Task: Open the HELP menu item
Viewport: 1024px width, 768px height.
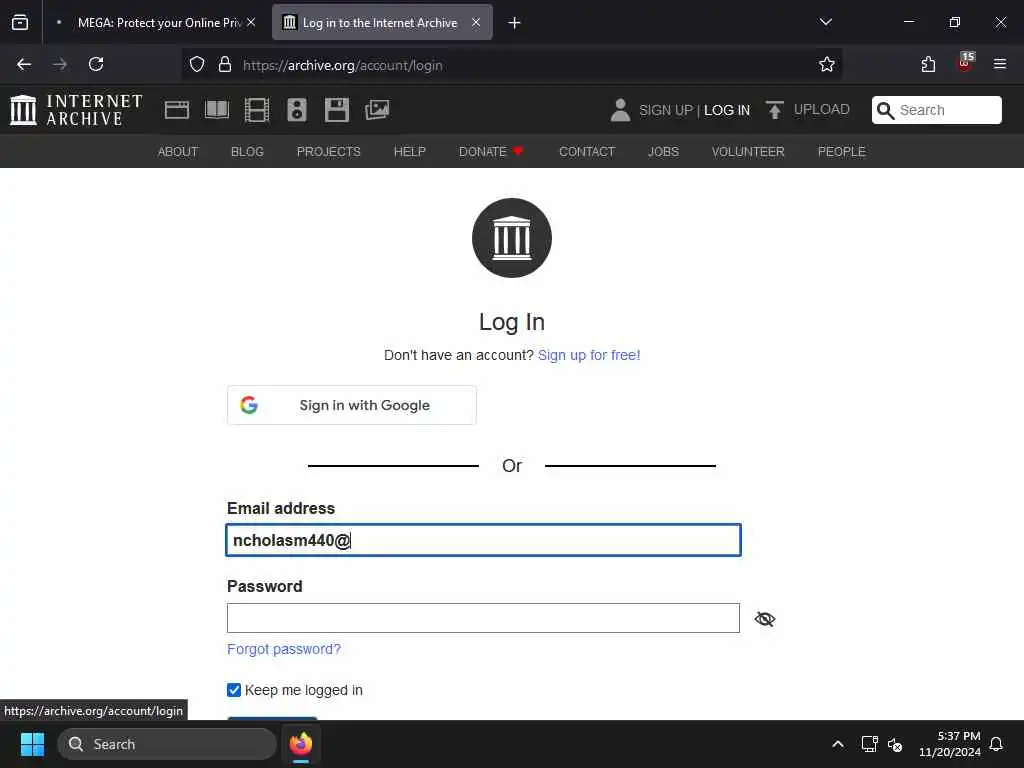Action: pyautogui.click(x=409, y=152)
